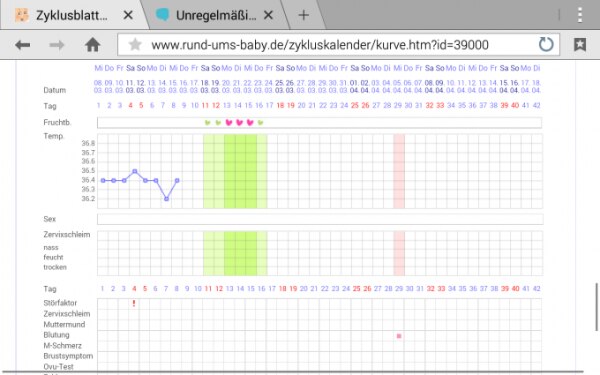Close the Zyklusblatt tab
This screenshot has width=600, height=375.
tap(128, 15)
